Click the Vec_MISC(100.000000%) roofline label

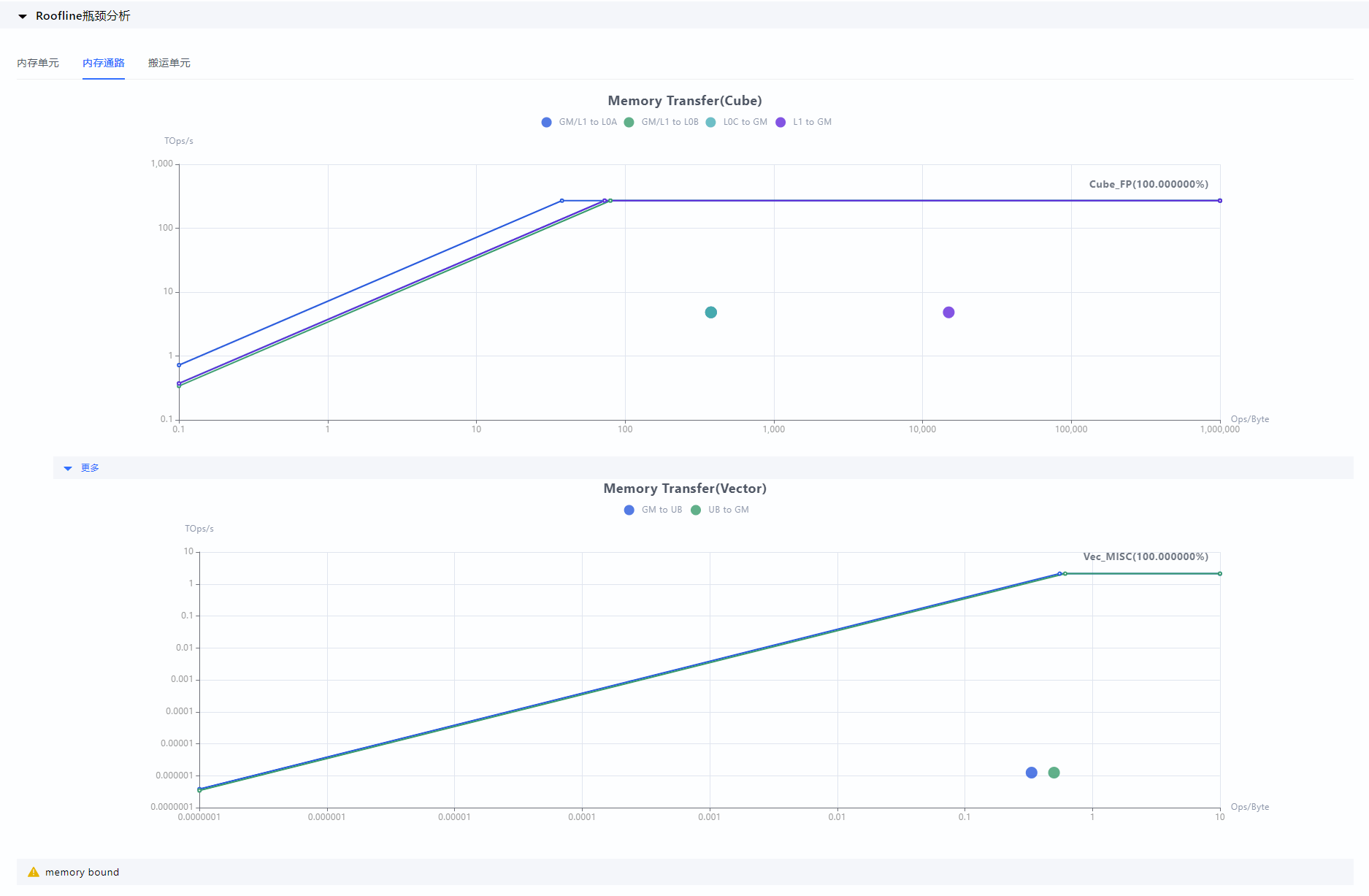point(1146,556)
